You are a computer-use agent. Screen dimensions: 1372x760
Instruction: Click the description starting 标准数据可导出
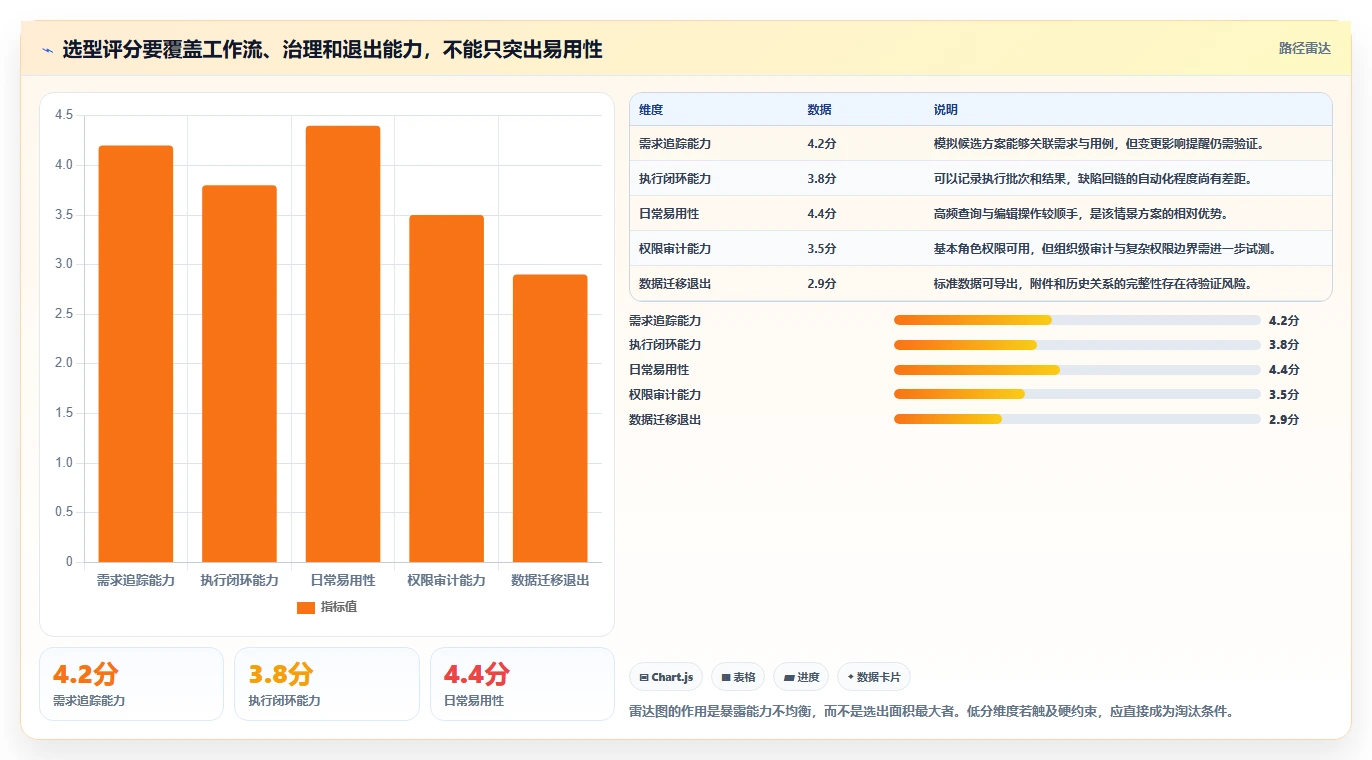(1093, 284)
